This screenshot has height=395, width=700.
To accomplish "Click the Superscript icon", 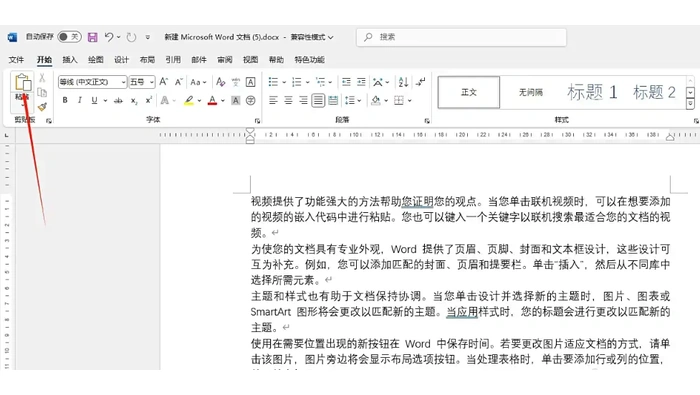I will [x=149, y=100].
